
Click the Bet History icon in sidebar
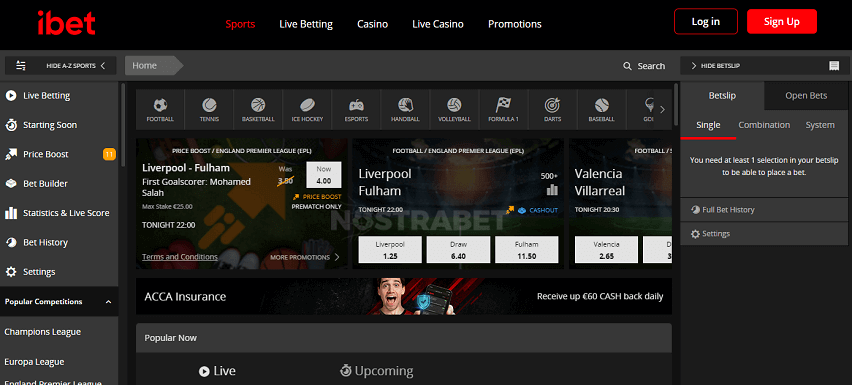pyautogui.click(x=10, y=242)
